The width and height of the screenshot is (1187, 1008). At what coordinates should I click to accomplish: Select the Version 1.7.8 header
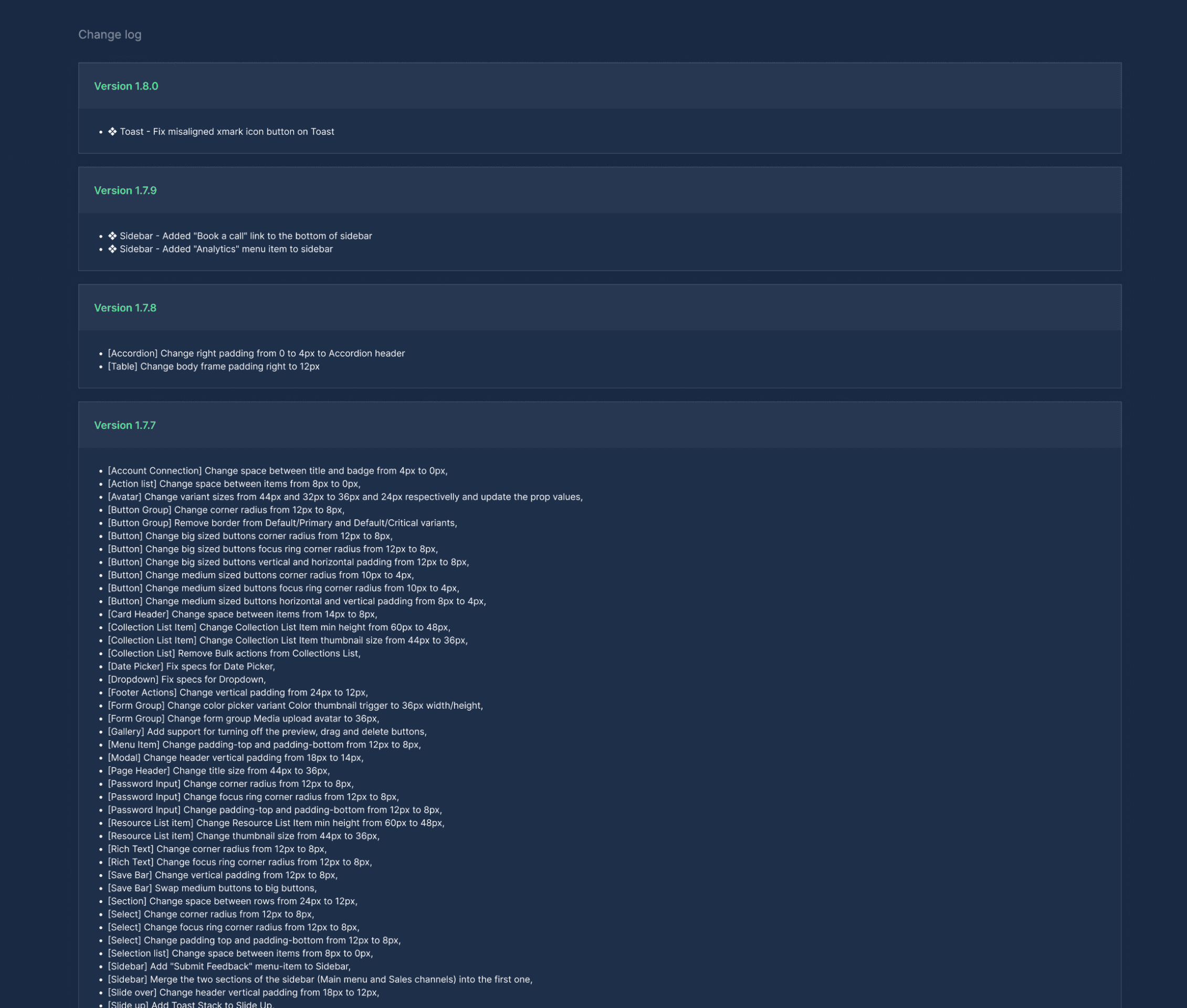(125, 308)
